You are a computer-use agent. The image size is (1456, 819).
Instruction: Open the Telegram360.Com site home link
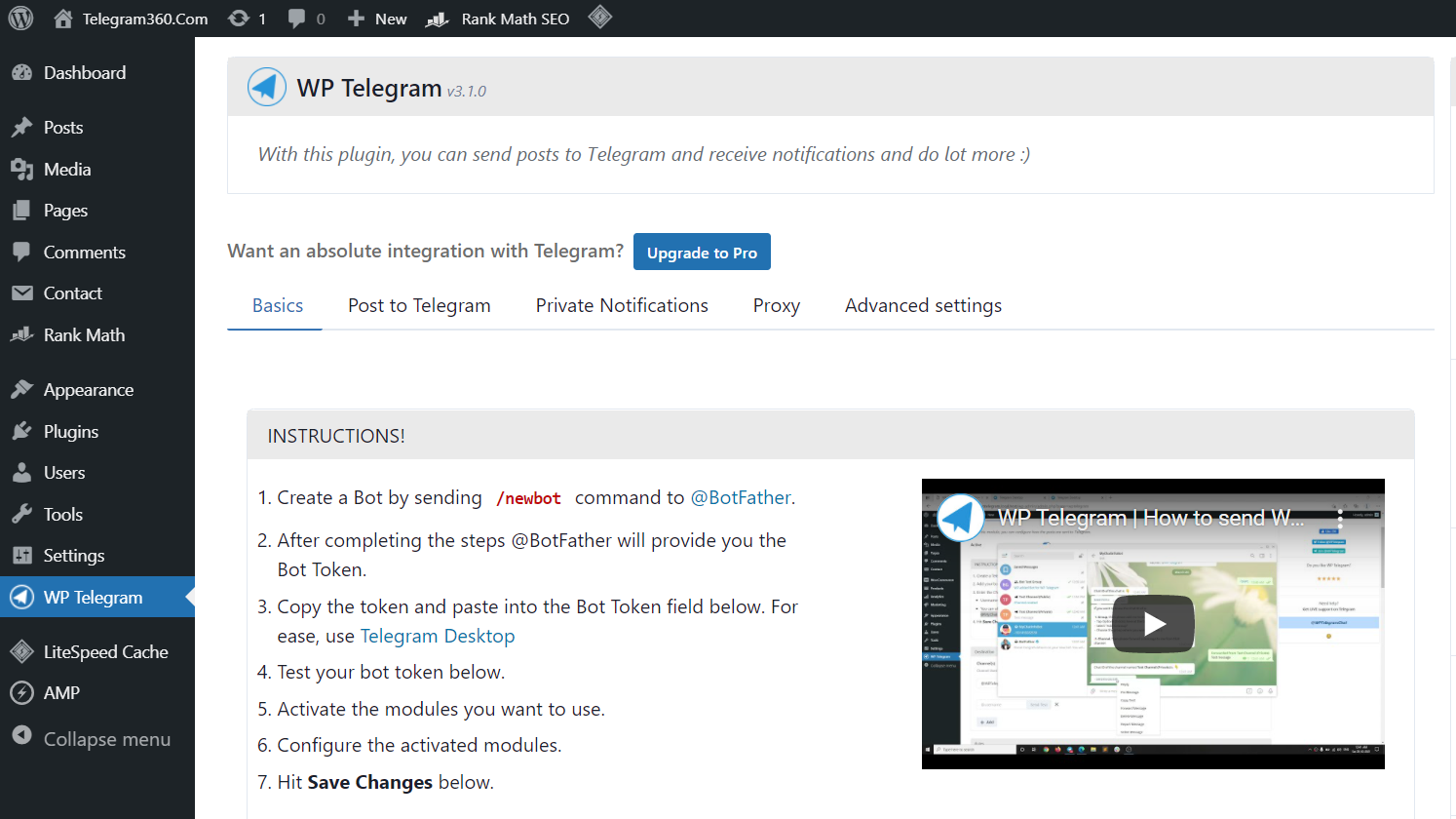131,19
